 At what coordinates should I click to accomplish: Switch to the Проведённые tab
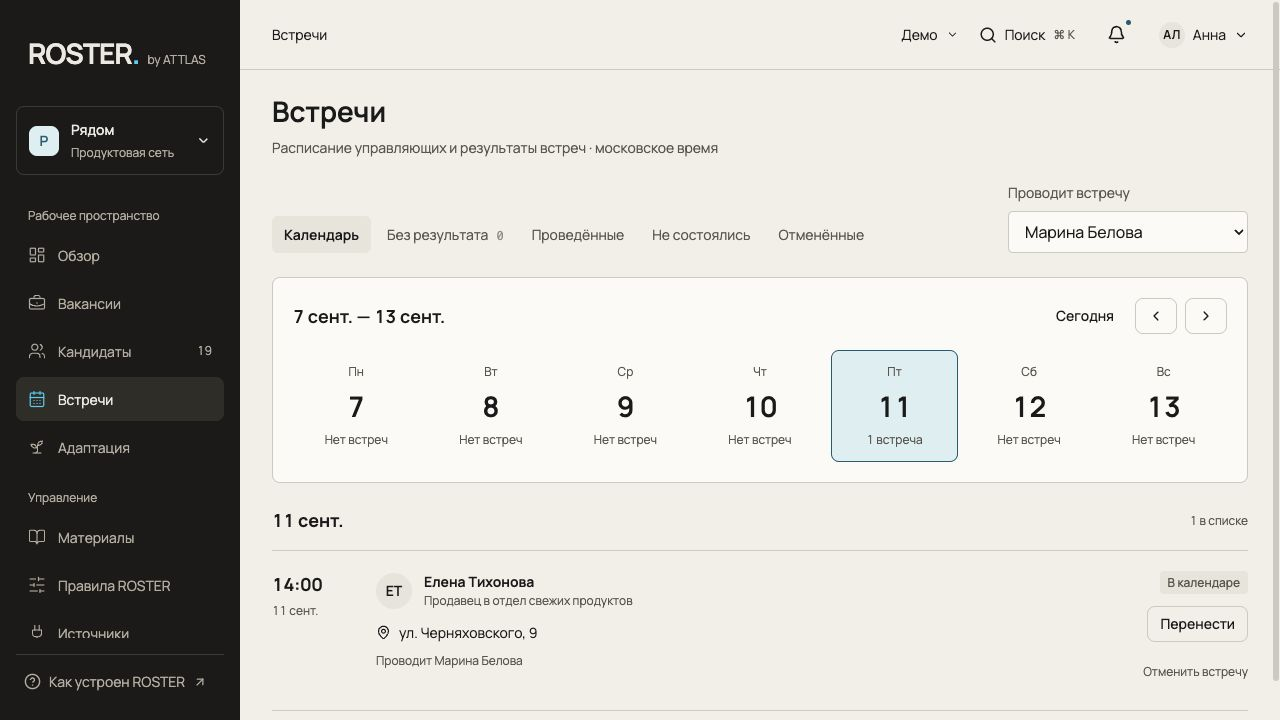(x=578, y=235)
